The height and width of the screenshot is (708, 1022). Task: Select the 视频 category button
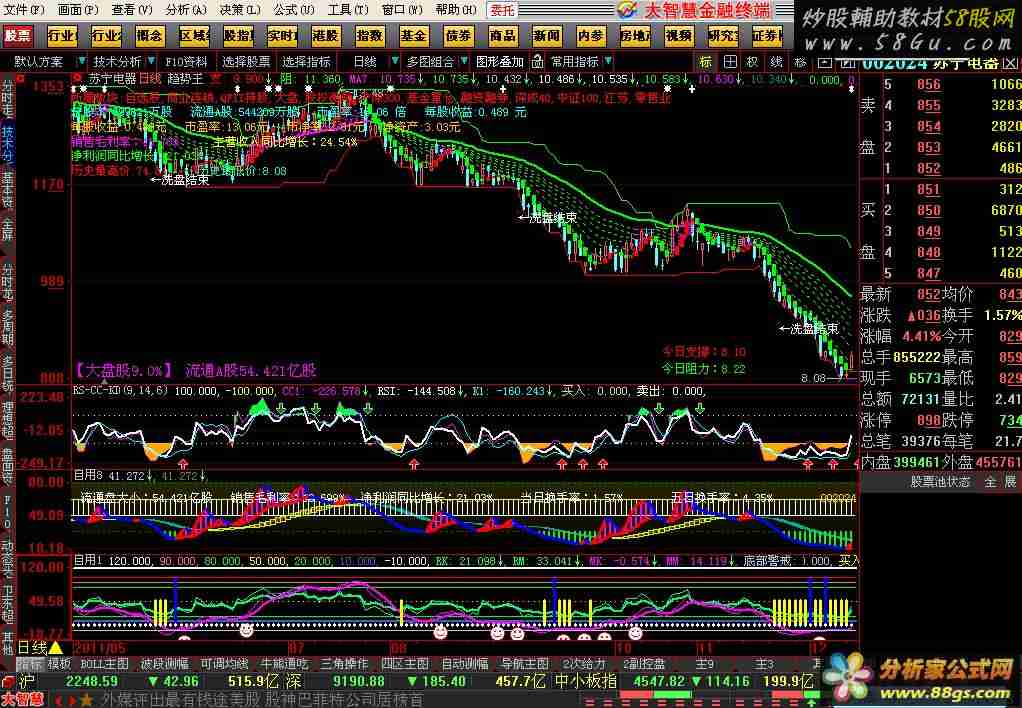(679, 35)
